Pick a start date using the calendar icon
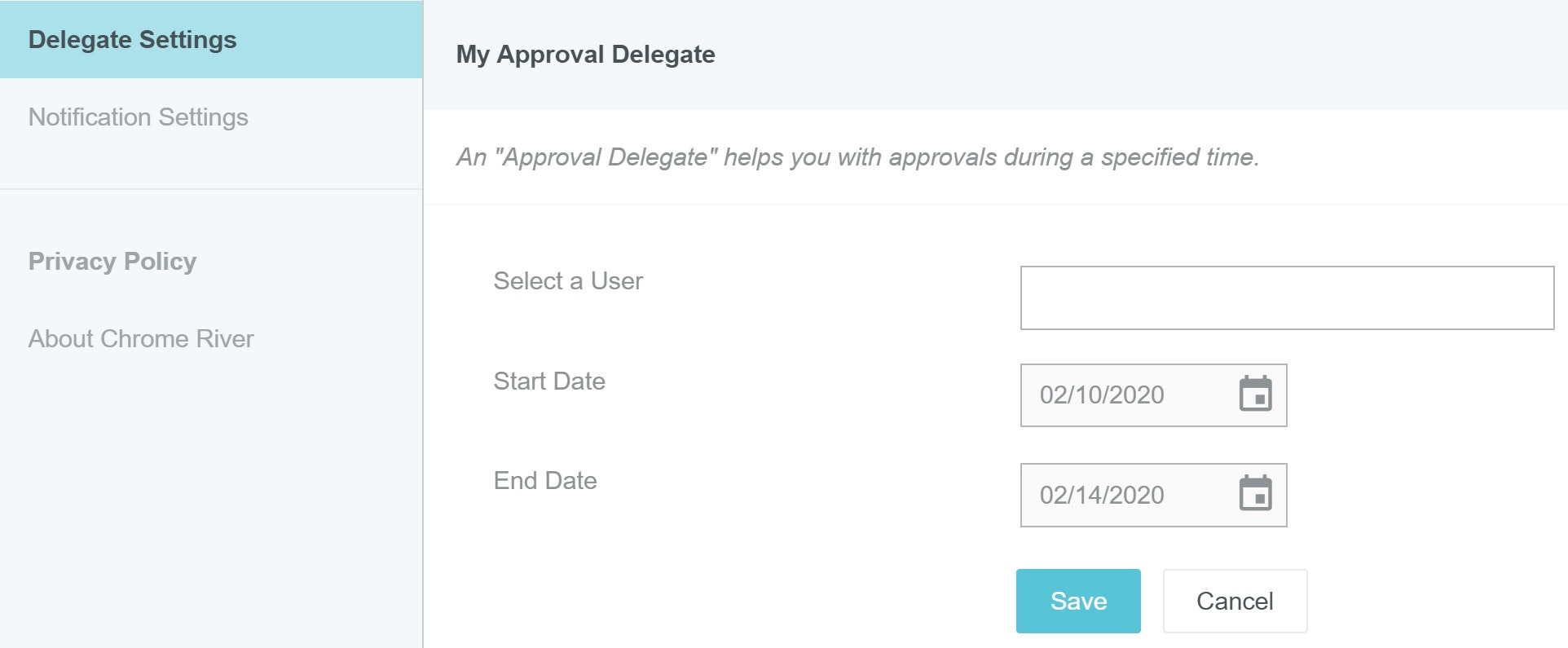Image resolution: width=1568 pixels, height=648 pixels. pyautogui.click(x=1255, y=395)
